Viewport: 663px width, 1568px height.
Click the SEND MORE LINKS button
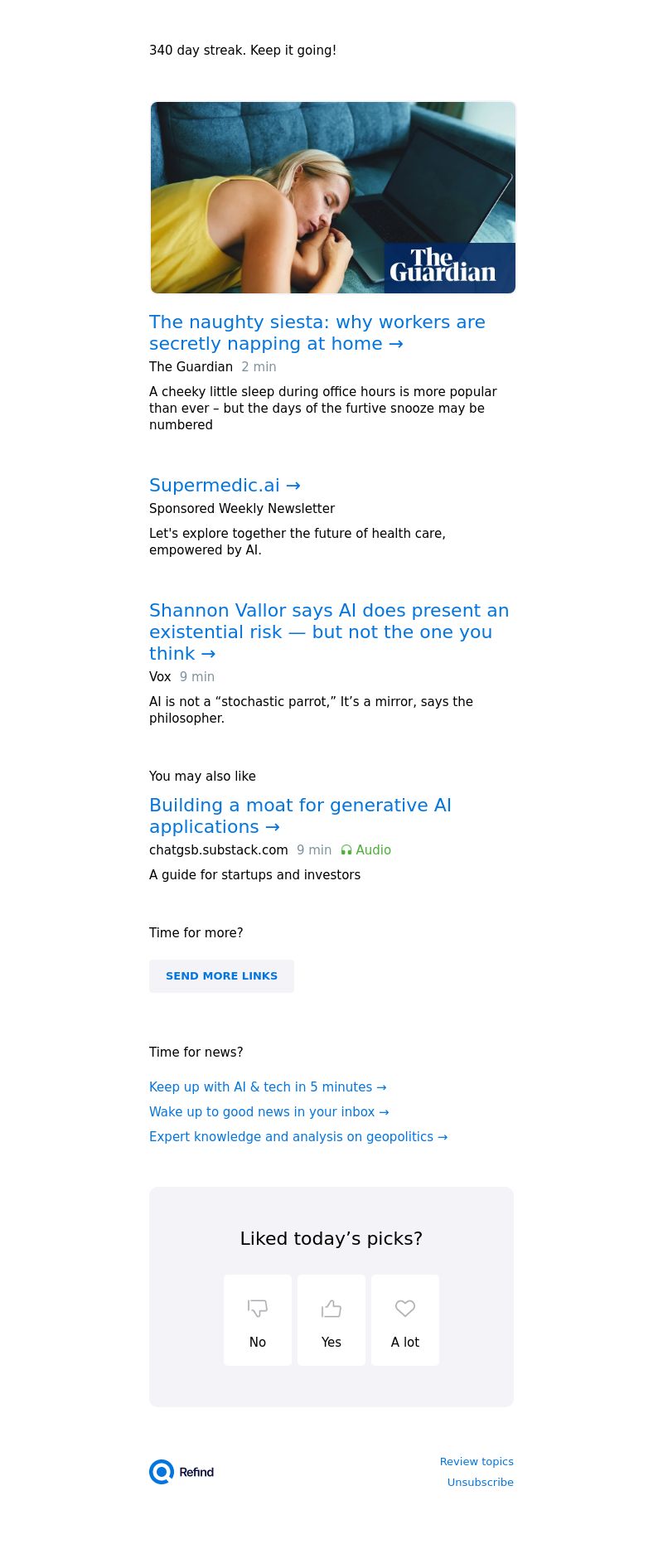tap(221, 976)
